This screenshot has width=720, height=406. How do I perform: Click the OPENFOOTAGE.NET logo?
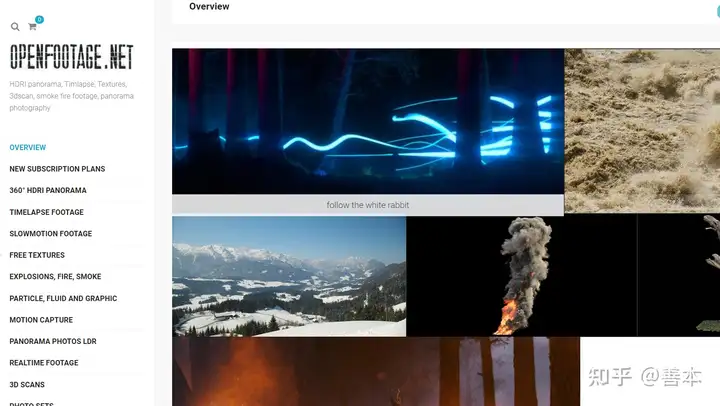72,57
